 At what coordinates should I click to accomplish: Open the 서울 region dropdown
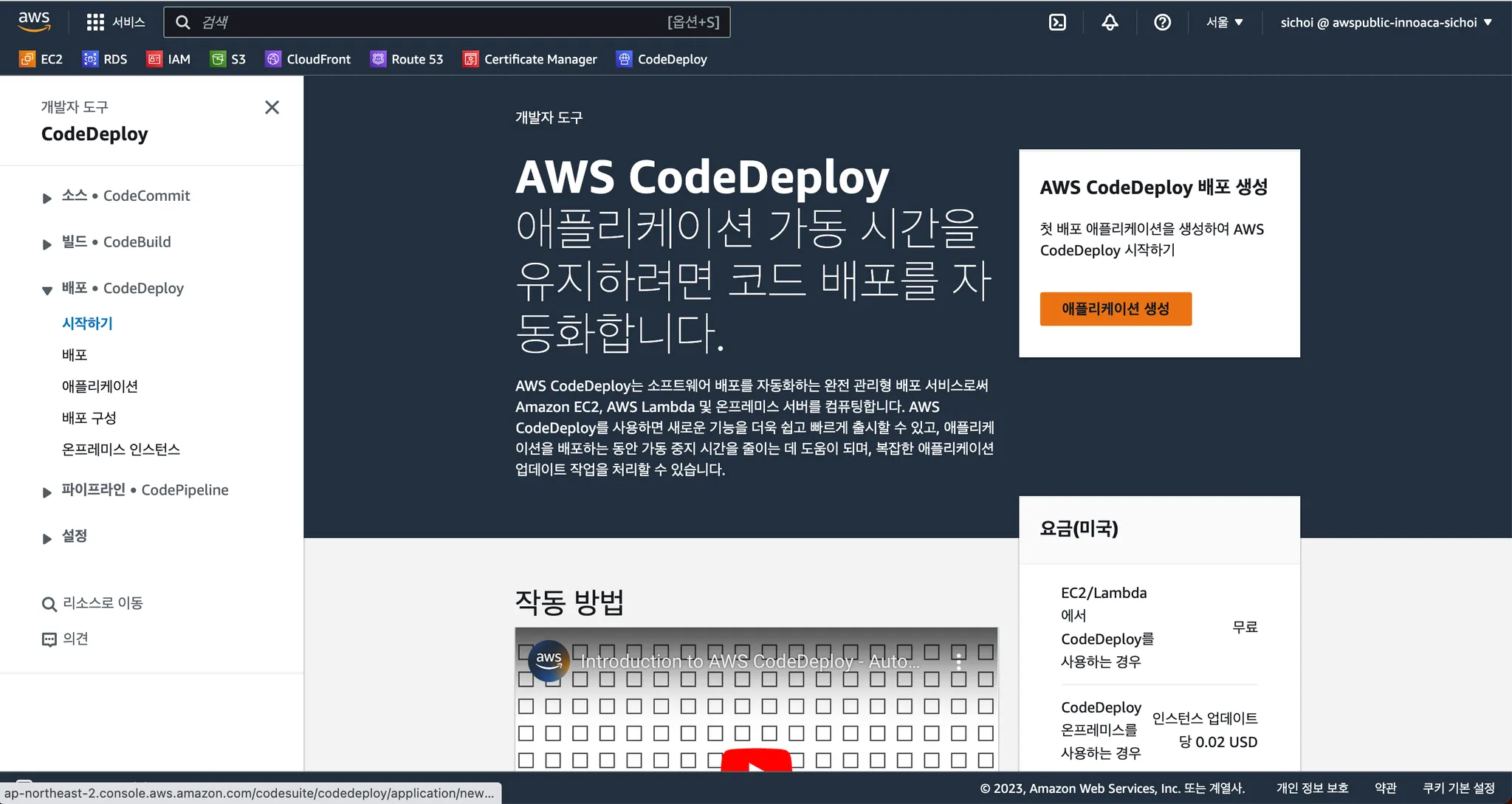coord(1224,22)
